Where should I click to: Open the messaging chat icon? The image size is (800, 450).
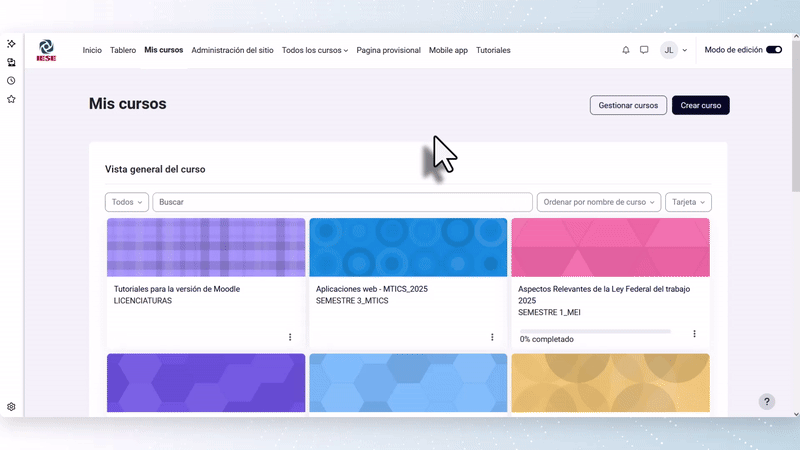pos(644,50)
